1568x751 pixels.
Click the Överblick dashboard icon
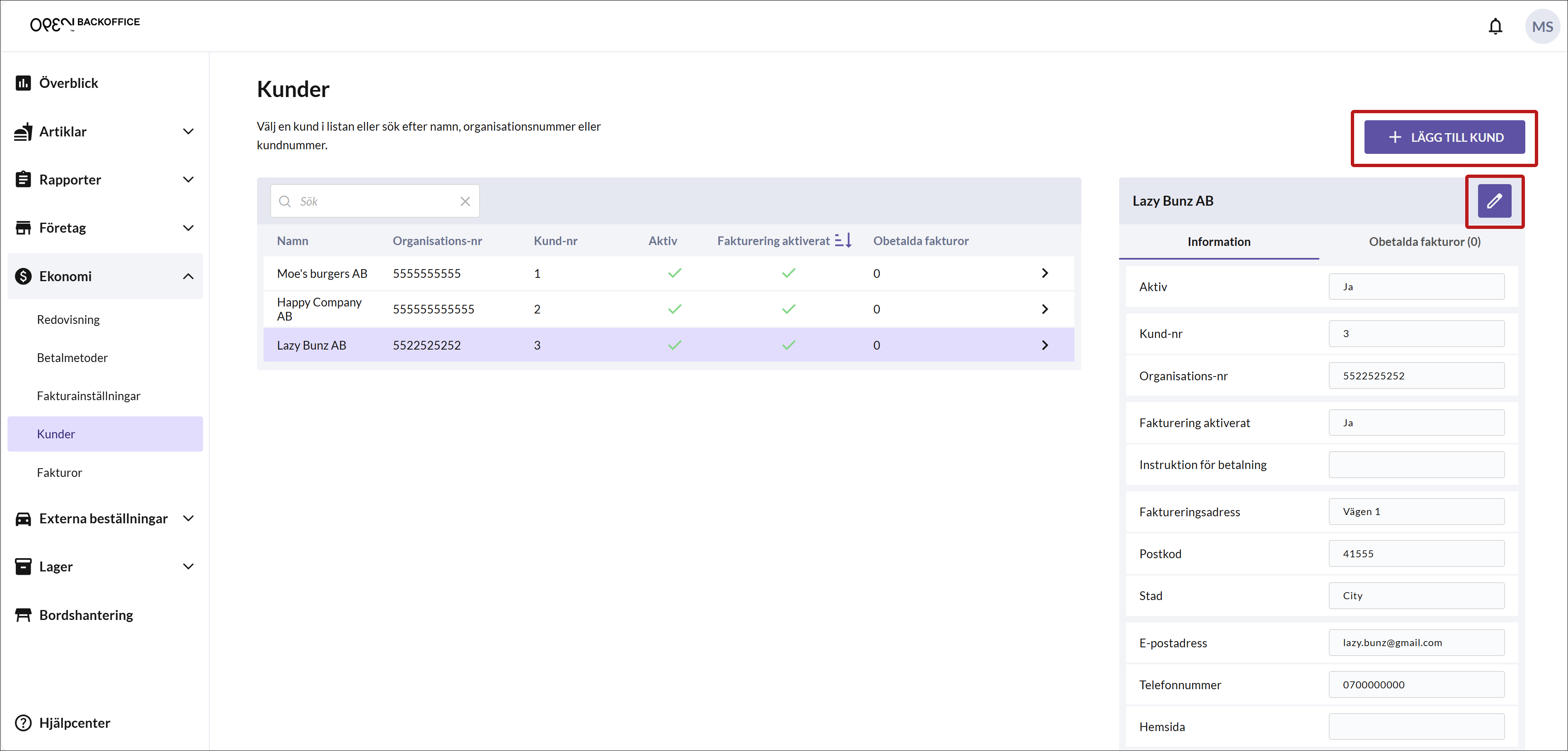pyautogui.click(x=23, y=83)
